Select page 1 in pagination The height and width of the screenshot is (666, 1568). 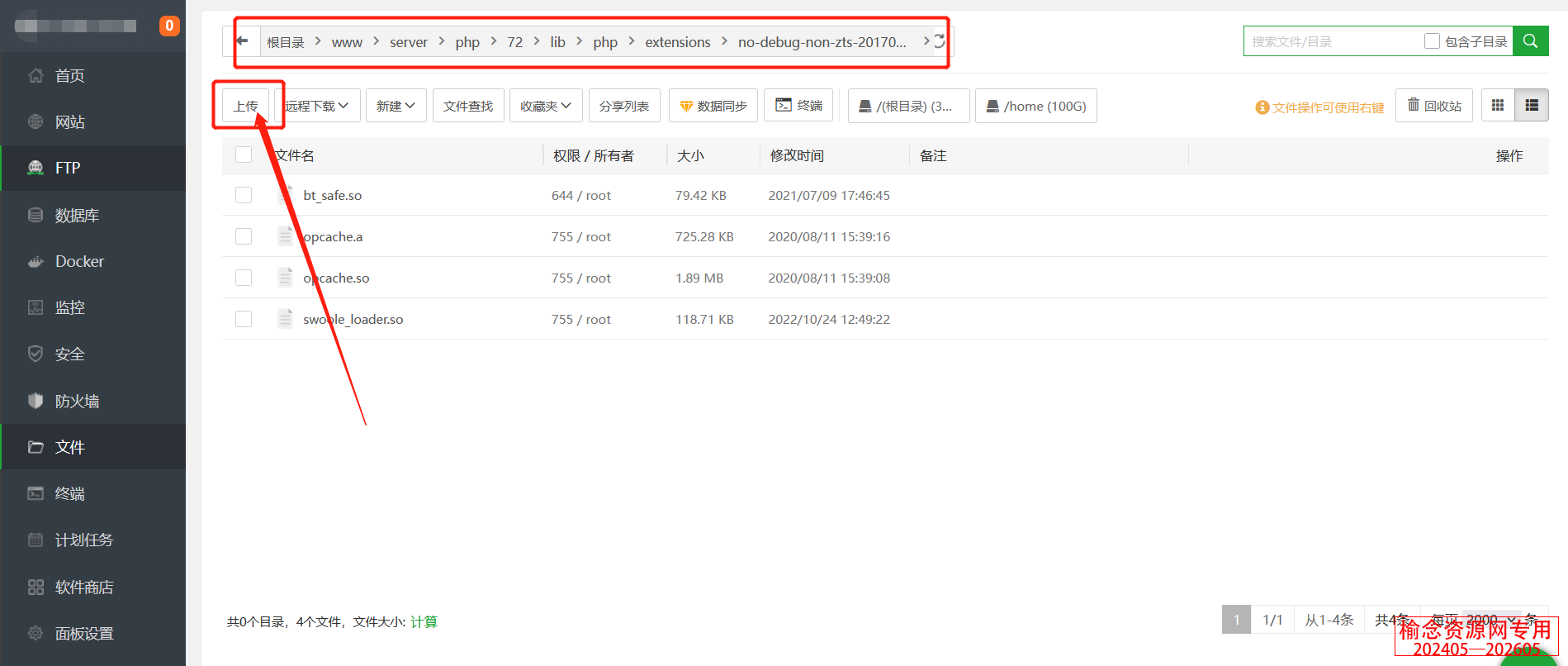(x=1236, y=620)
